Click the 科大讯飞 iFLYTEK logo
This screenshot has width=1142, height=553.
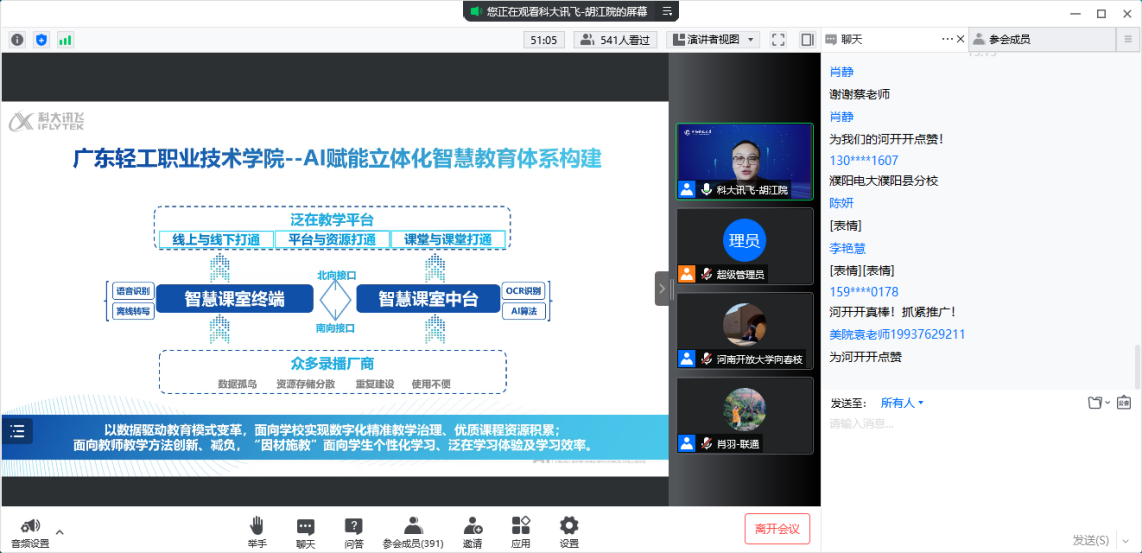47,121
